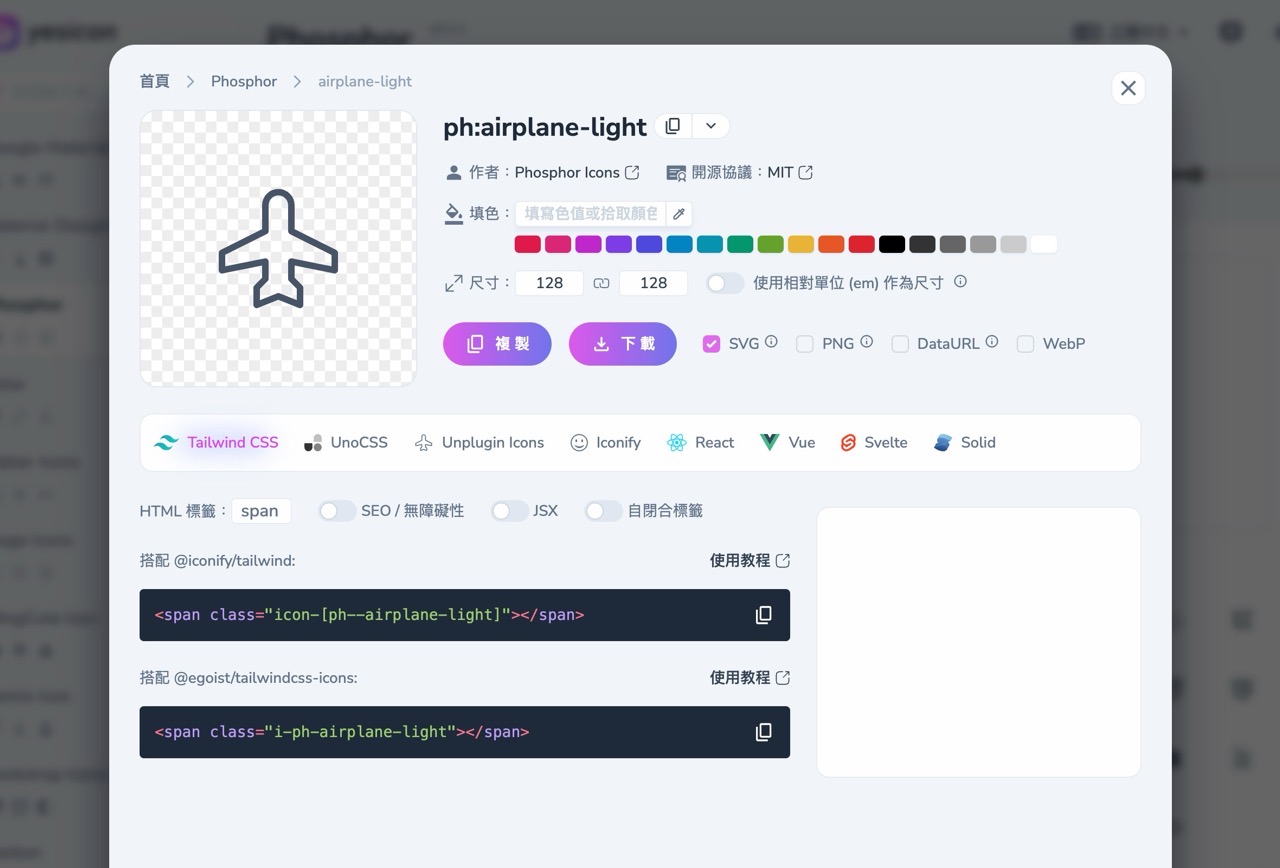Open 使用教程 link for @iconify/tailwind
The width and height of the screenshot is (1280, 868).
[750, 561]
